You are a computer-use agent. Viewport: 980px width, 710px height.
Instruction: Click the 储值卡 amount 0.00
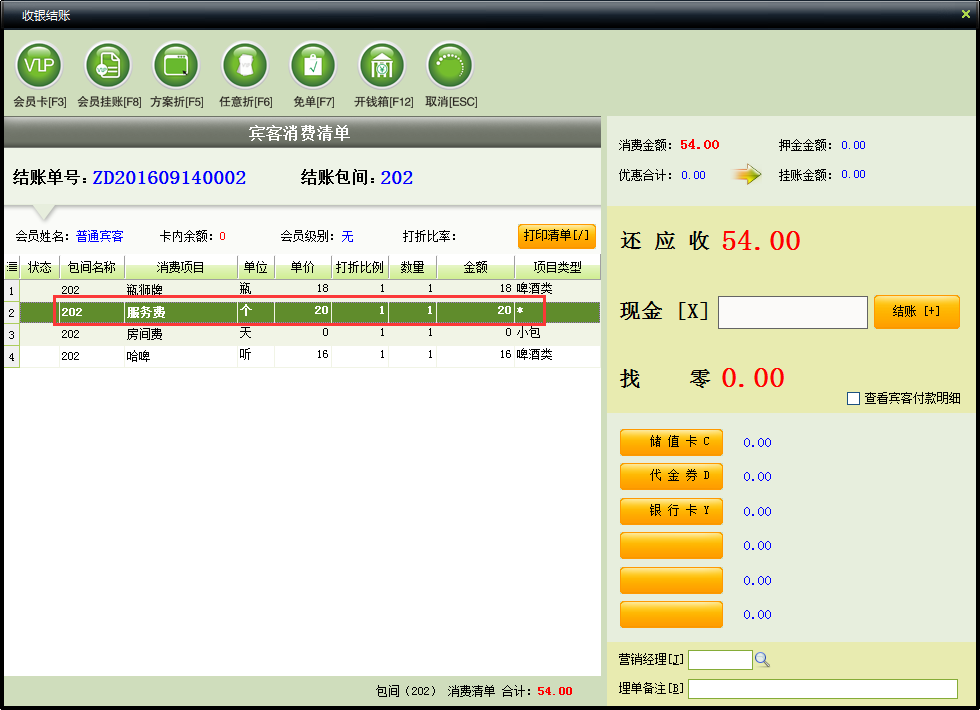click(757, 442)
